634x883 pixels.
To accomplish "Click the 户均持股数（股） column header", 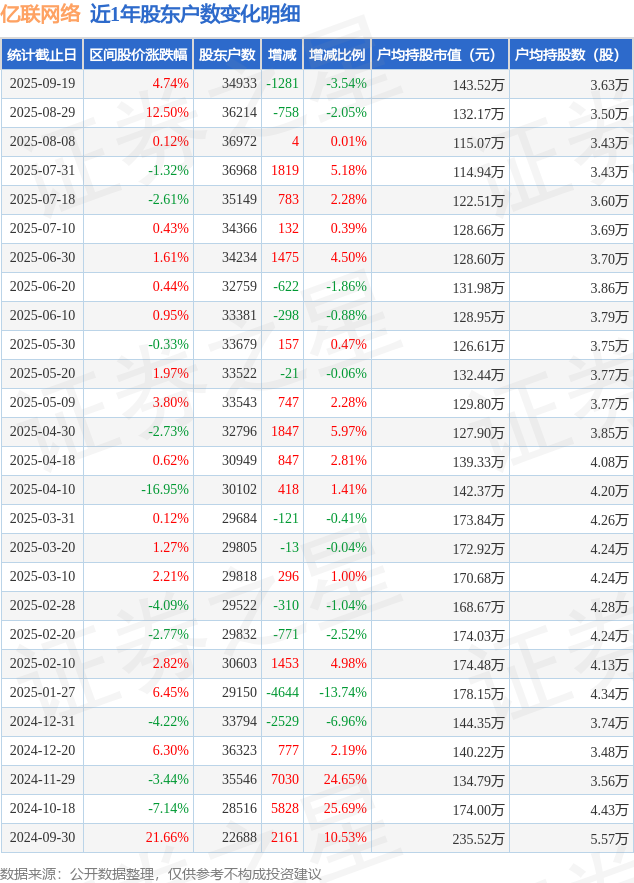I will [570, 55].
